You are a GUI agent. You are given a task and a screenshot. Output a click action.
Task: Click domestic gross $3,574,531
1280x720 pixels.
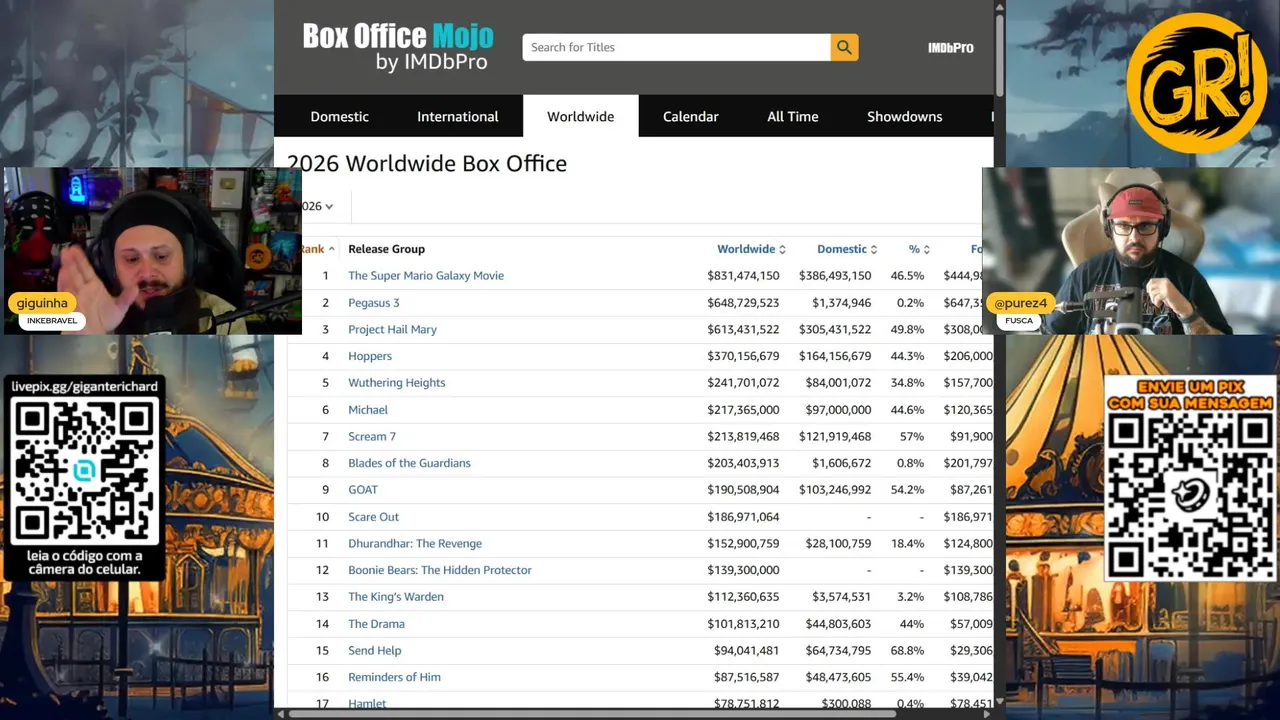(841, 597)
